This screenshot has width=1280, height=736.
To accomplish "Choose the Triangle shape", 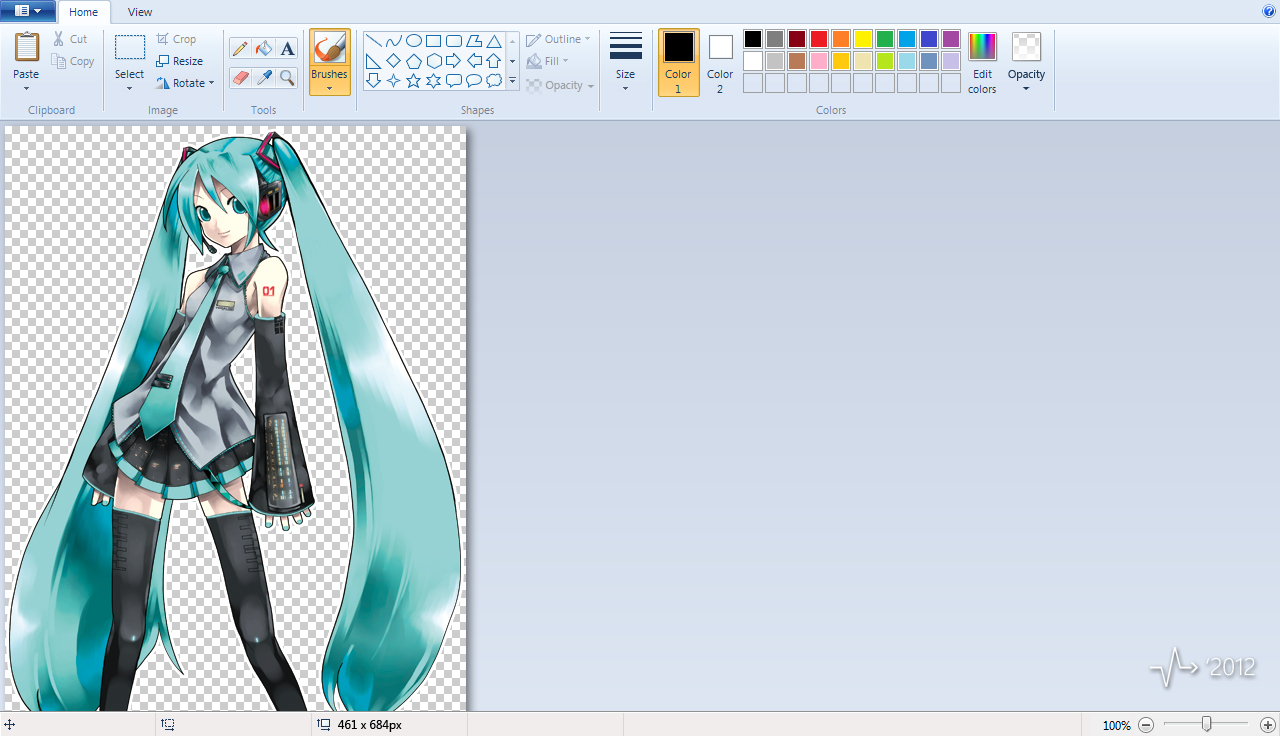I will [493, 41].
